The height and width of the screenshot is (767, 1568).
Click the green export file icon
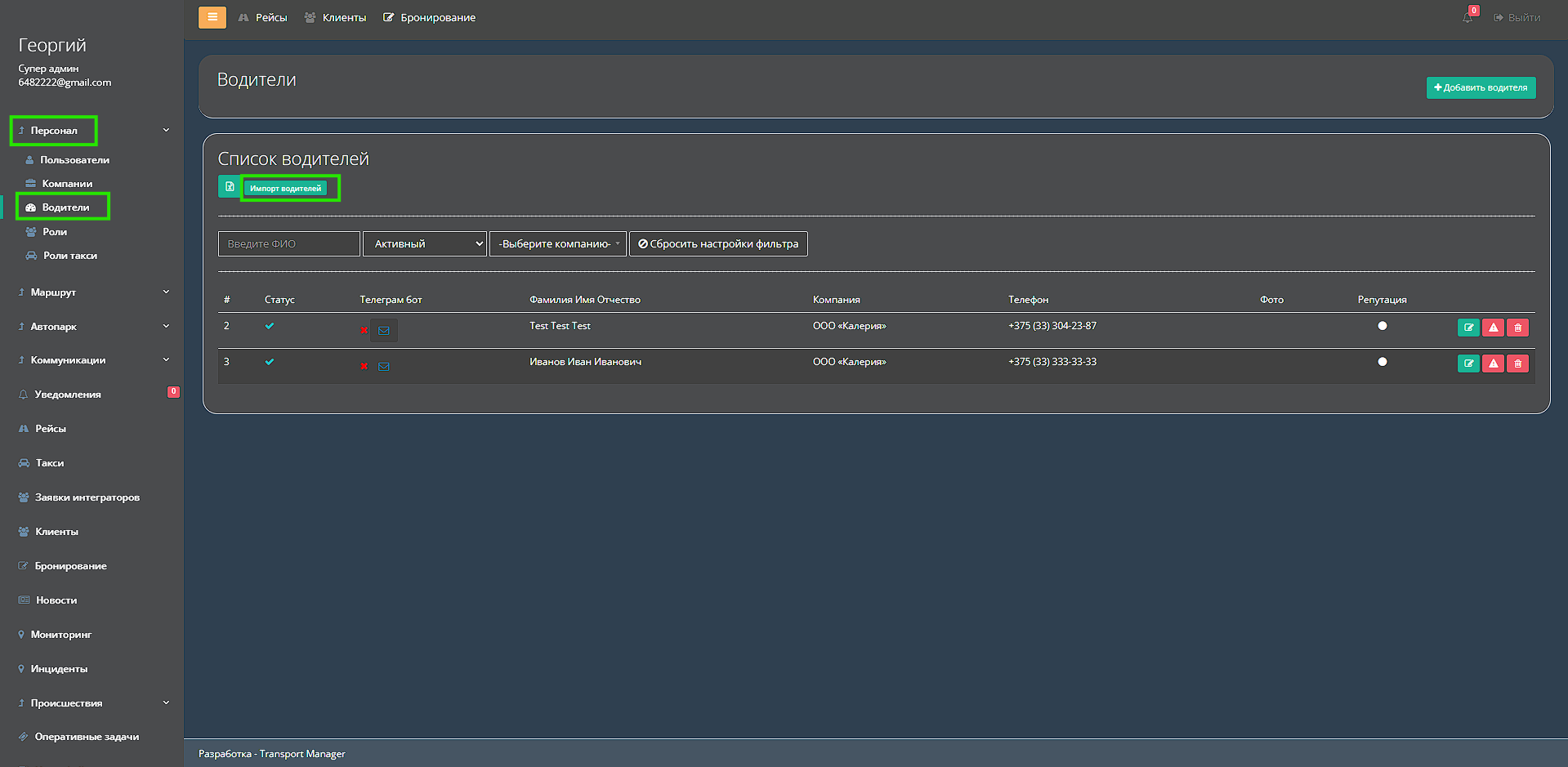coord(230,187)
